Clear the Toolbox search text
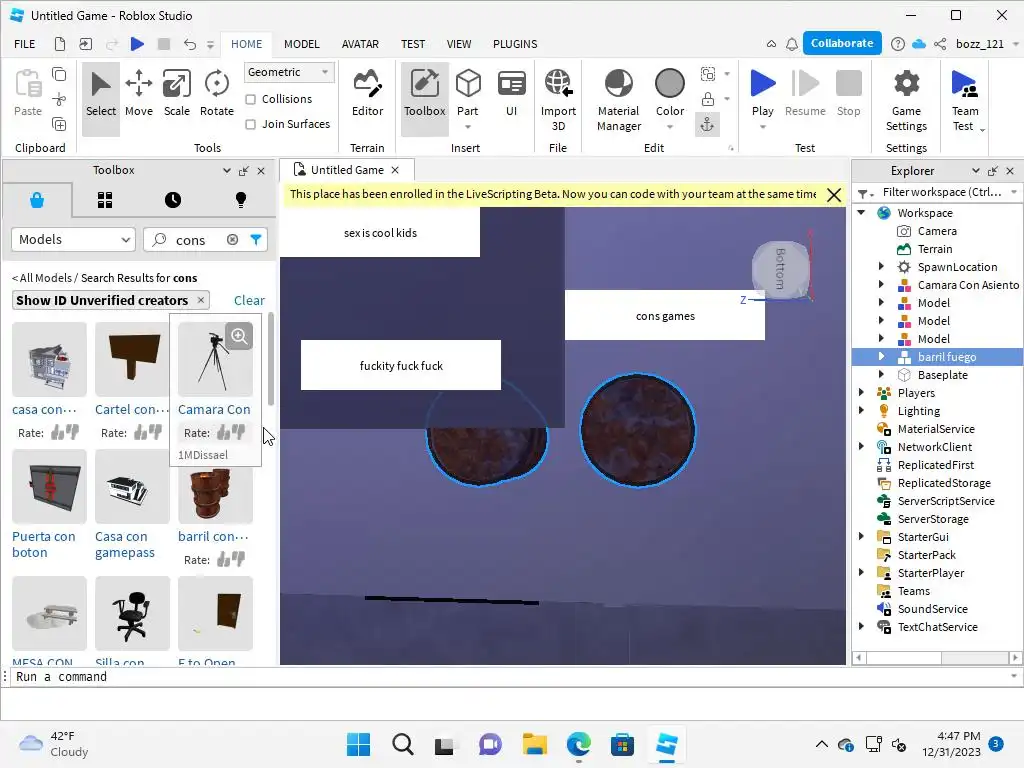Image resolution: width=1024 pixels, height=768 pixels. pyautogui.click(x=232, y=240)
